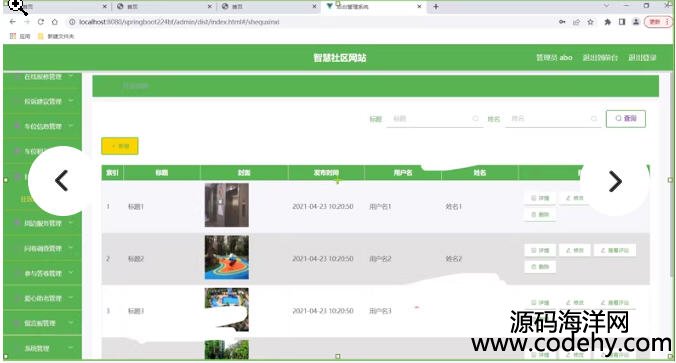The width and height of the screenshot is (676, 363).
Task: Expand the 系统管理 sidebar menu
Action: click(42, 348)
